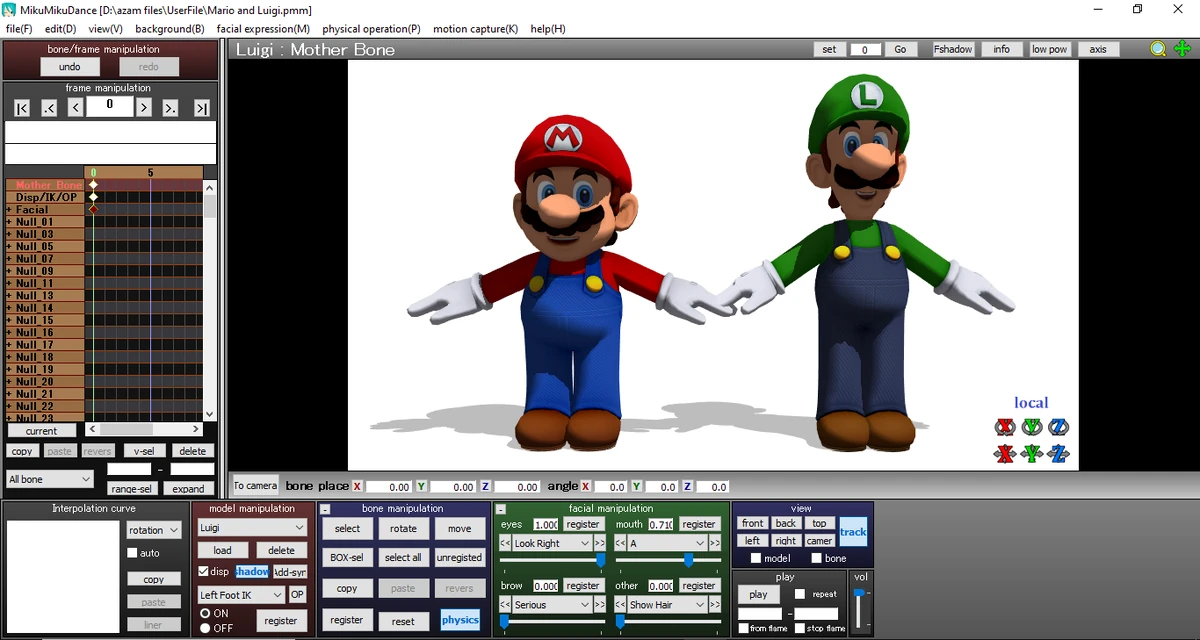
Task: Enable the repeat checkbox in play panel
Action: 800,594
